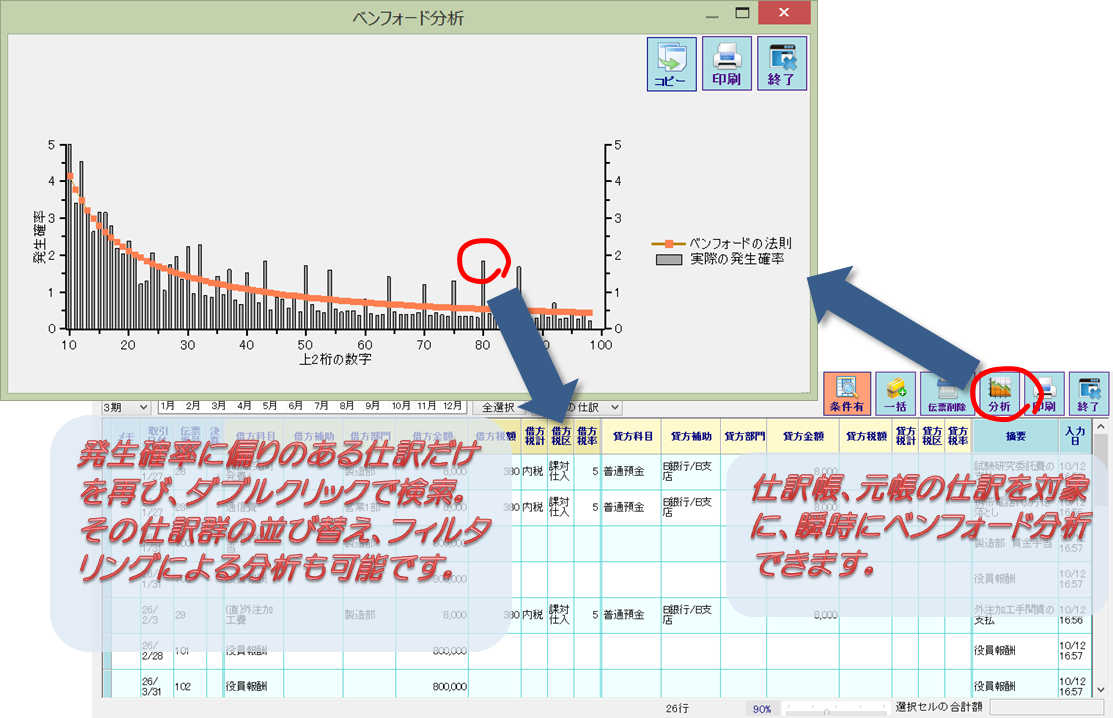Click the scroll down arrow of the table
This screenshot has height=718, width=1113.
coord(1100,689)
